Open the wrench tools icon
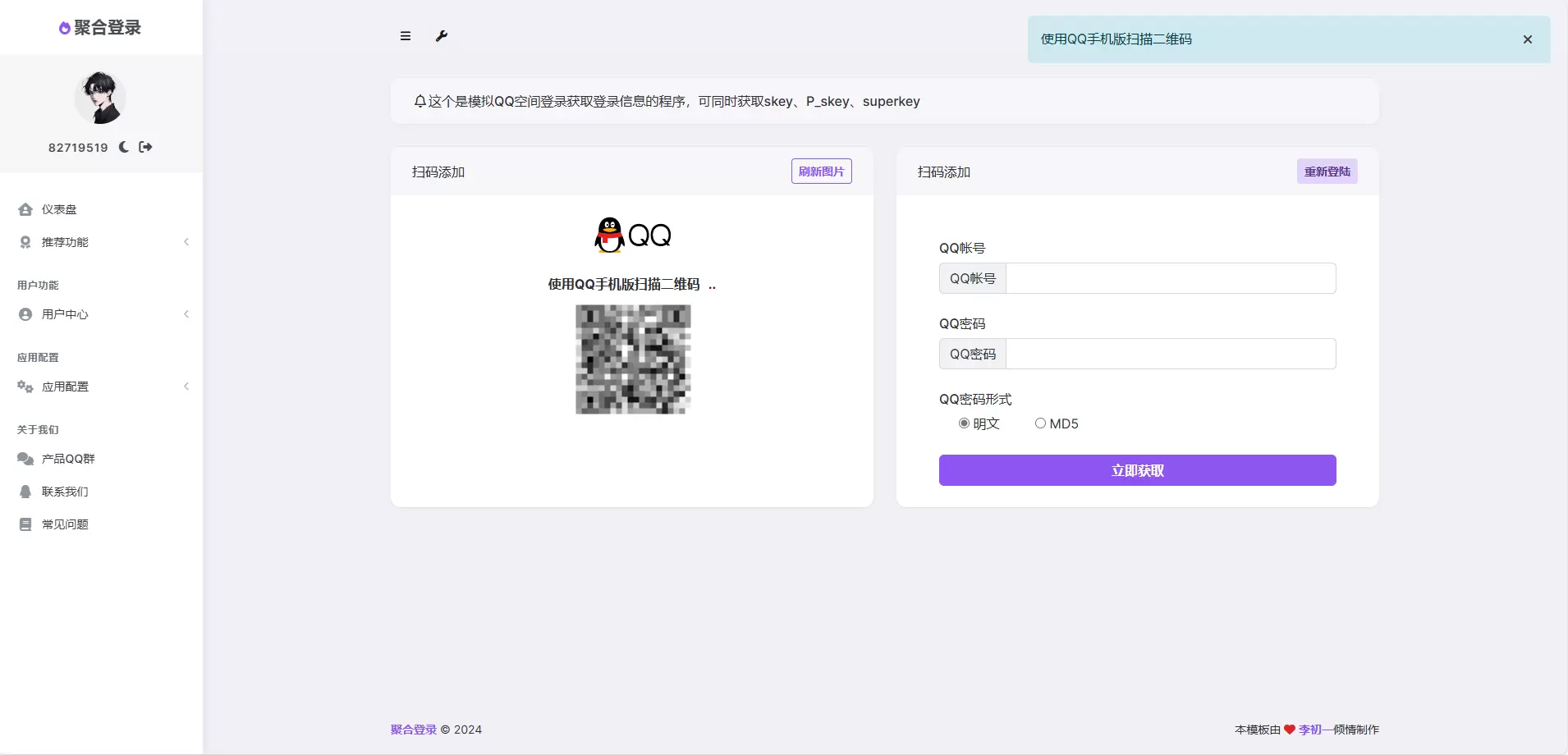1568x755 pixels. pos(442,36)
